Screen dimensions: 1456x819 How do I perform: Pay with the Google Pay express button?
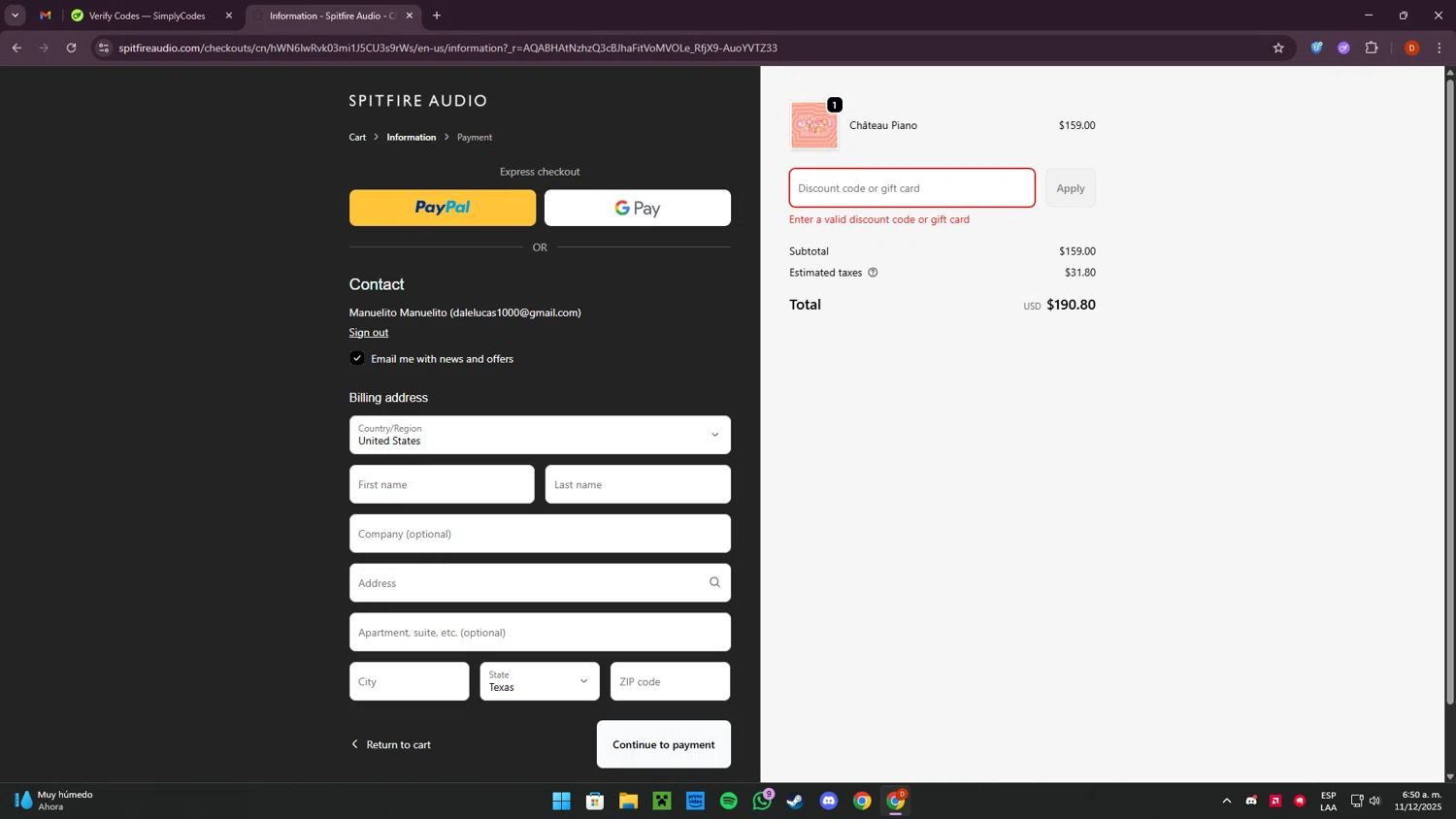(637, 208)
